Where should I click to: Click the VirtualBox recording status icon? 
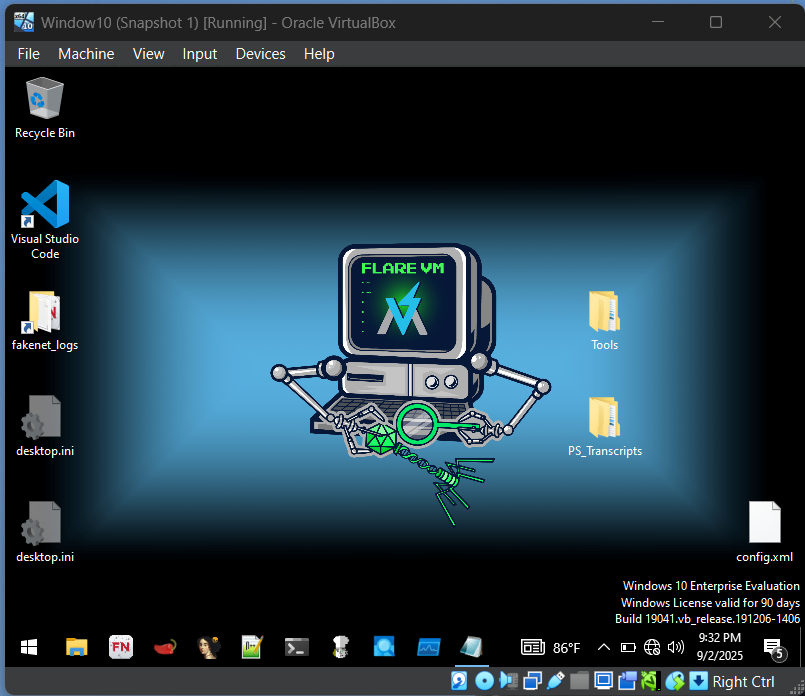click(x=627, y=681)
